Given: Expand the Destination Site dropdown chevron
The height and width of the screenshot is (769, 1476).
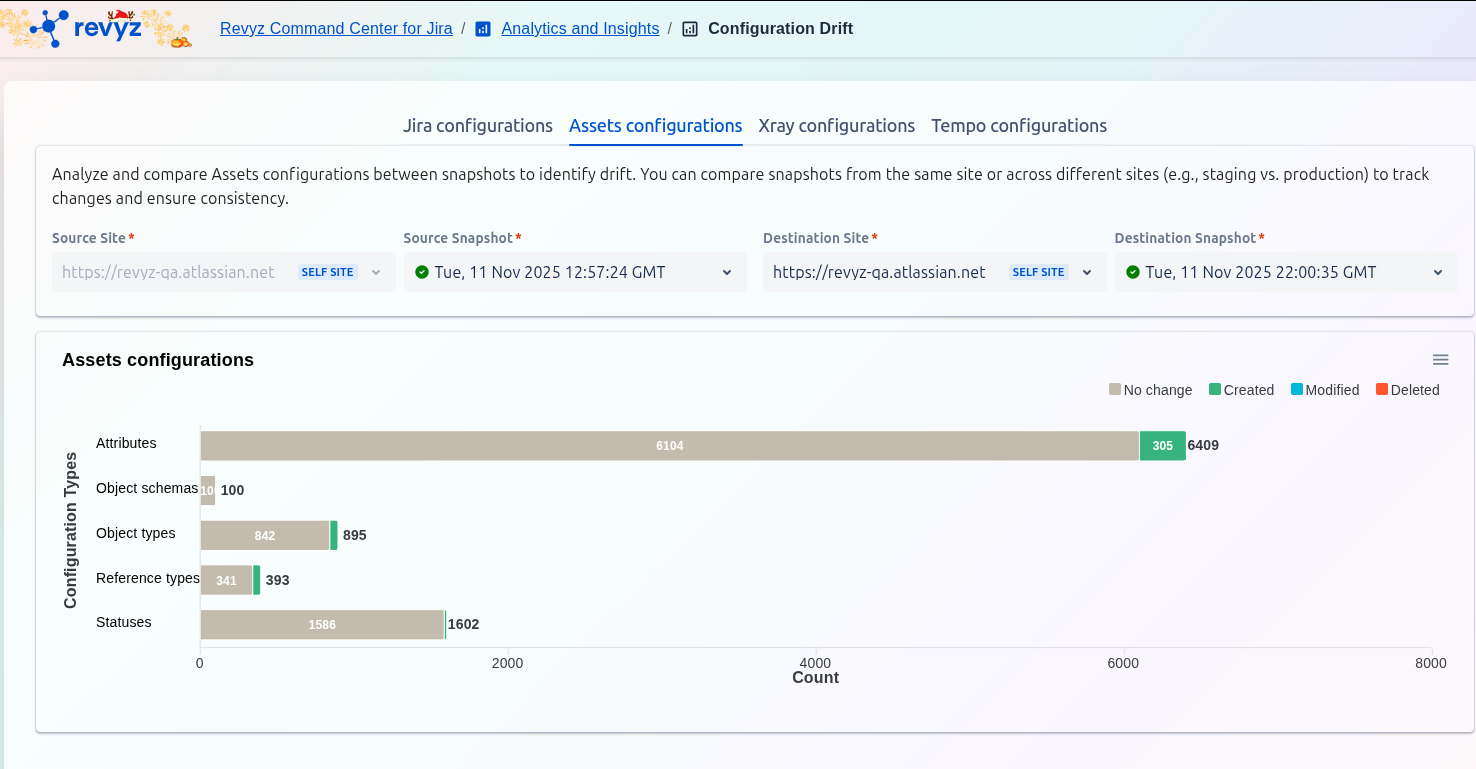Looking at the screenshot, I should click(1087, 272).
